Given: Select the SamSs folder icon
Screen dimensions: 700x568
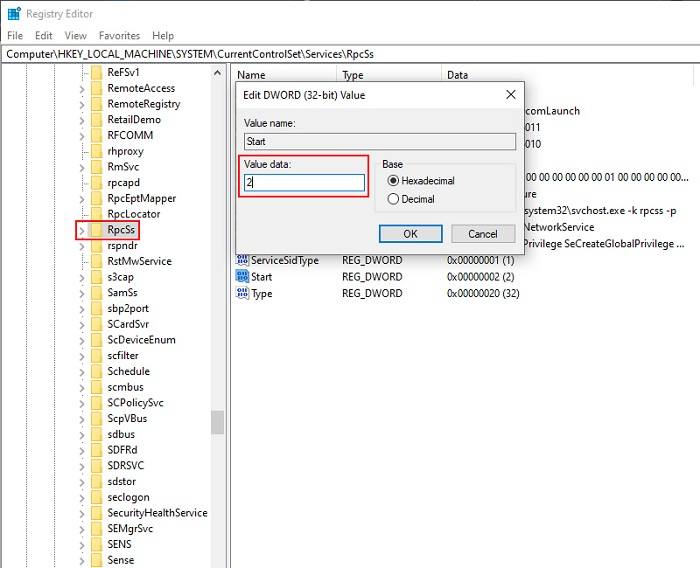Looking at the screenshot, I should pos(96,292).
